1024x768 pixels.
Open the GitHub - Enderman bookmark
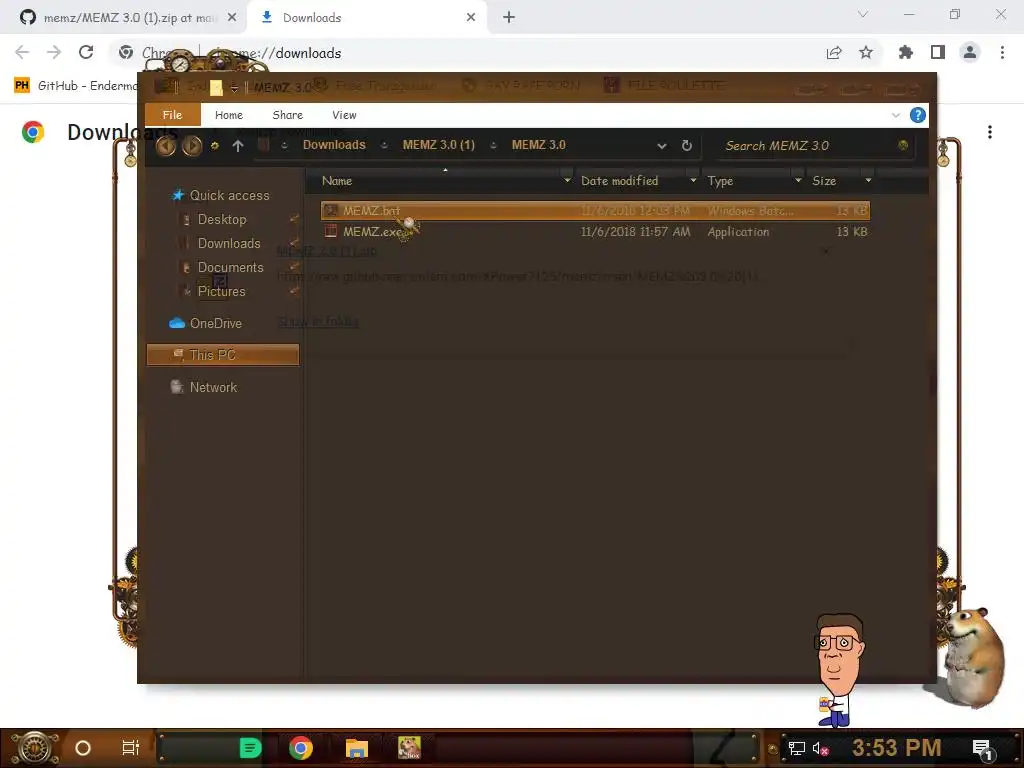76,86
